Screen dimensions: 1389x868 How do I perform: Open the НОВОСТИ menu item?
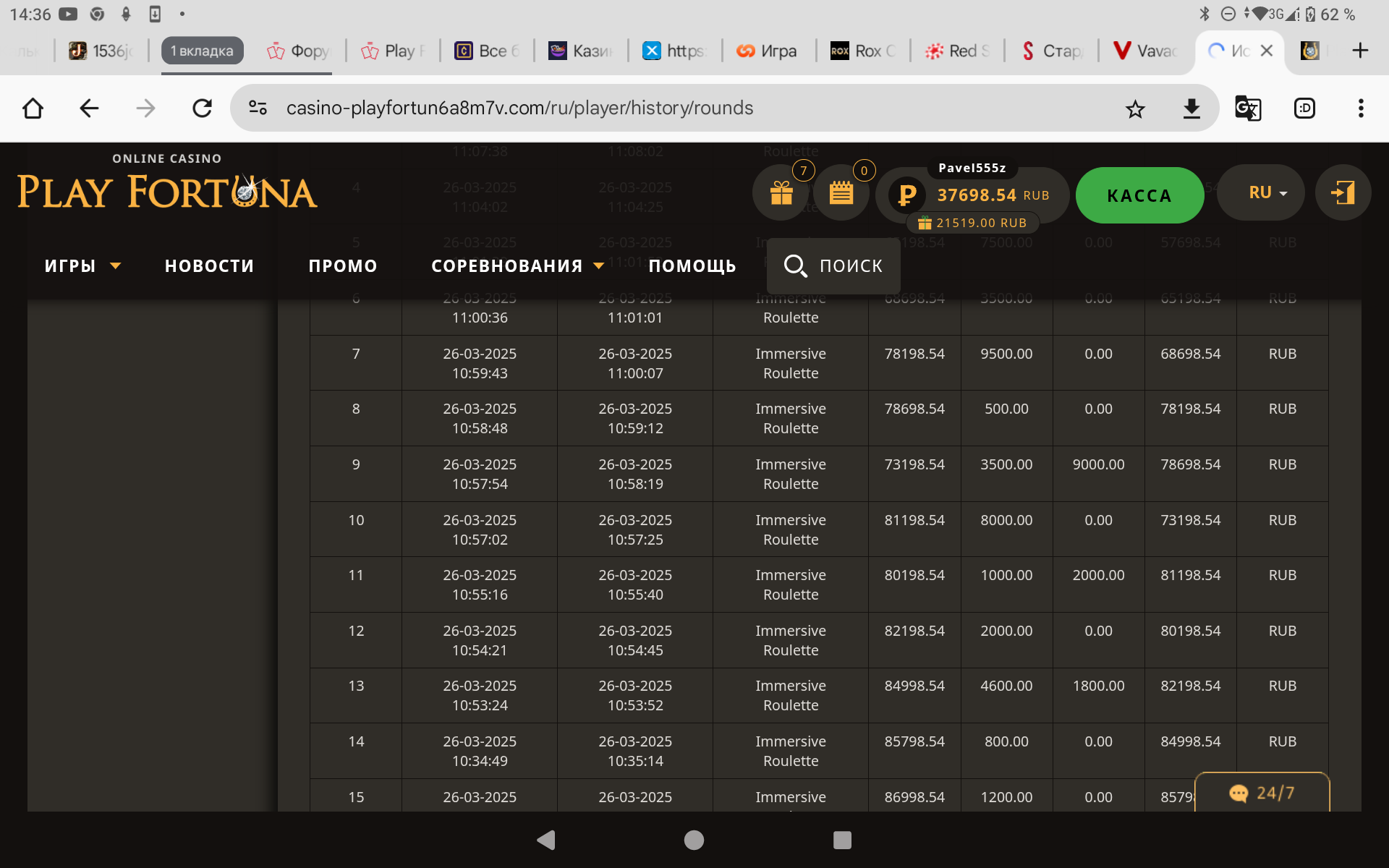[x=209, y=266]
